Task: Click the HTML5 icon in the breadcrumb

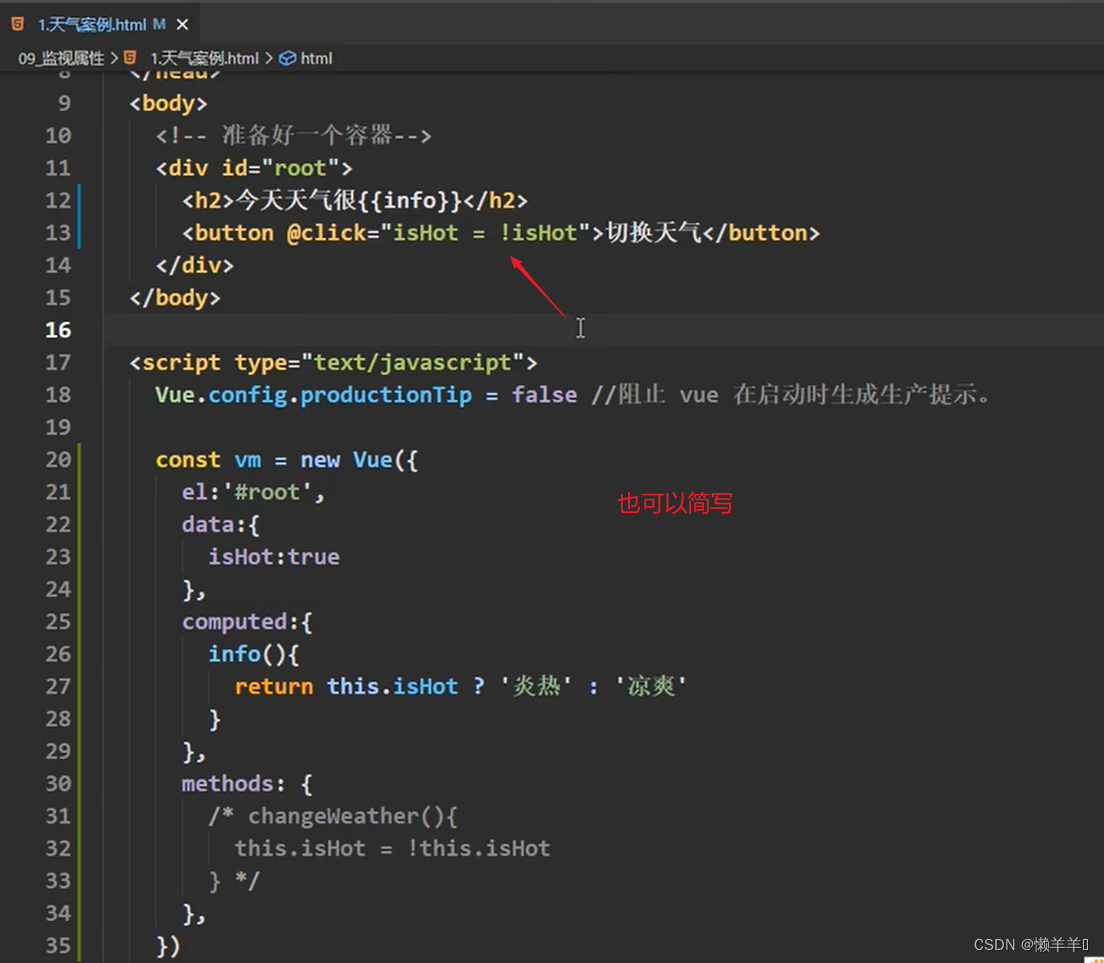Action: 130,58
